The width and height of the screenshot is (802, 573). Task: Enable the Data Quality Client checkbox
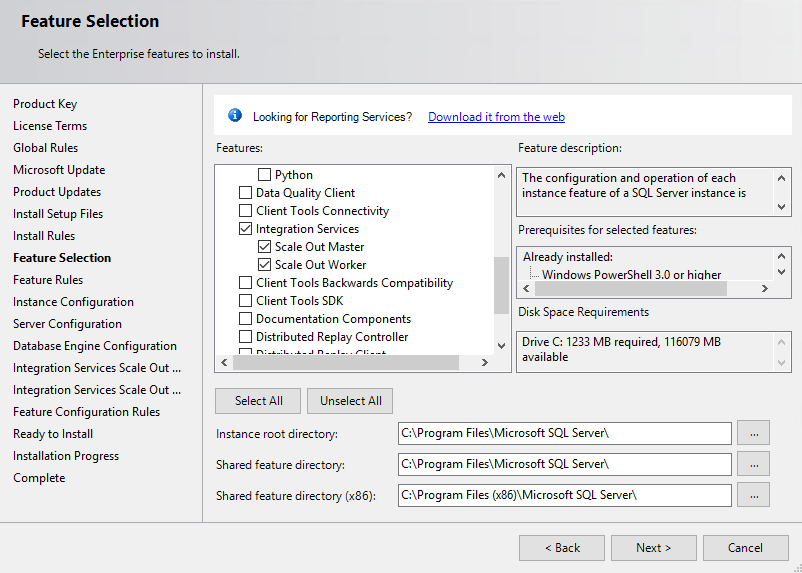pyautogui.click(x=246, y=193)
